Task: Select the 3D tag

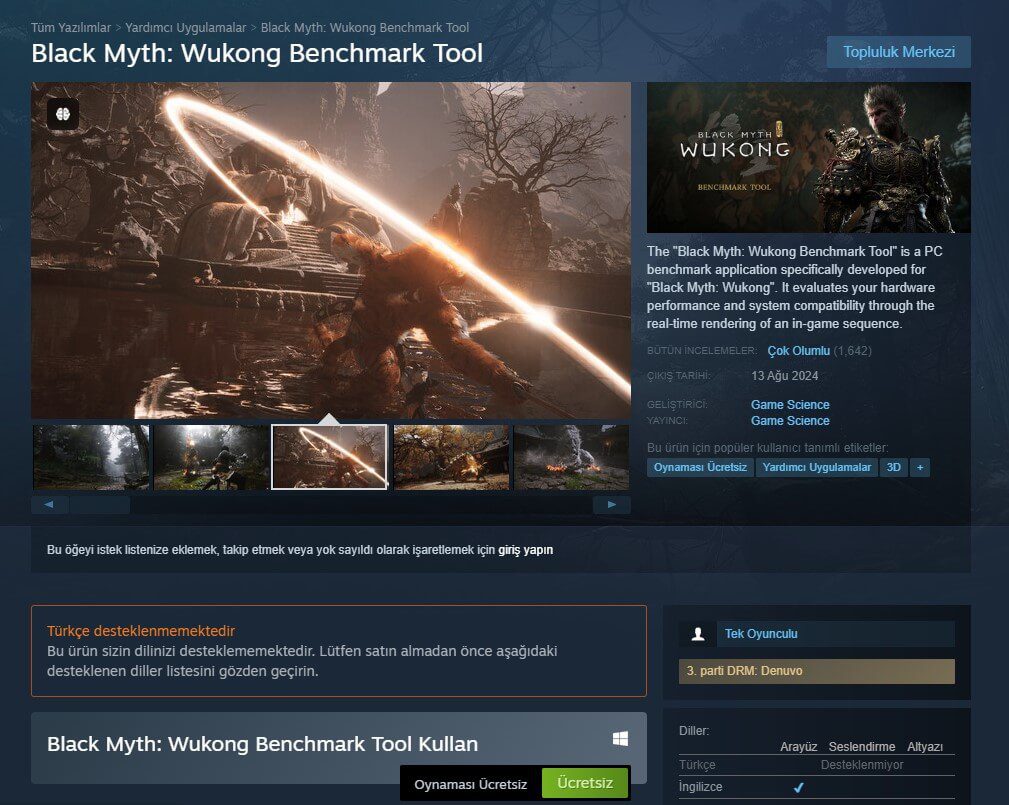Action: (x=893, y=467)
